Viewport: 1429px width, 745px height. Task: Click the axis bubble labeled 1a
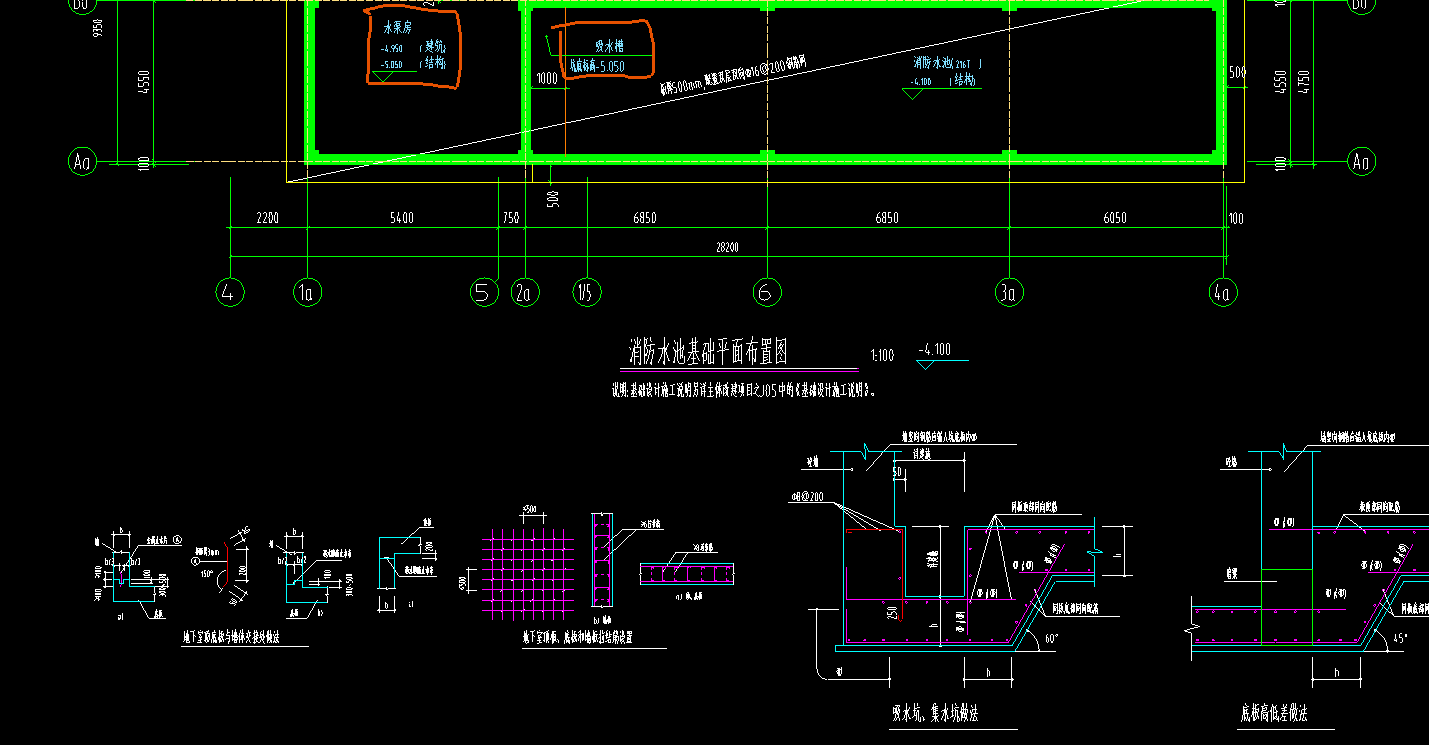307,292
